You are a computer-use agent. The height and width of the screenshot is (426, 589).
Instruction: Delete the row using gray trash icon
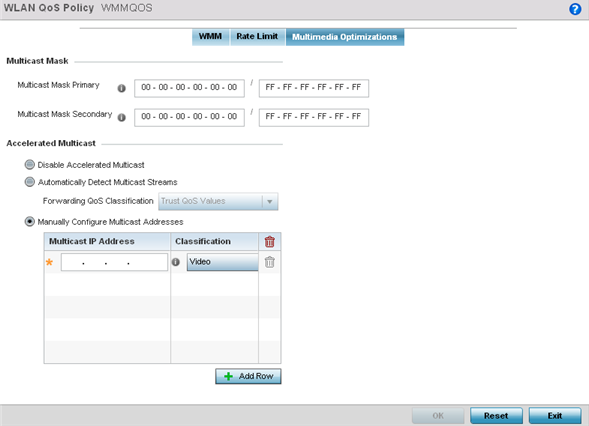pos(269,262)
